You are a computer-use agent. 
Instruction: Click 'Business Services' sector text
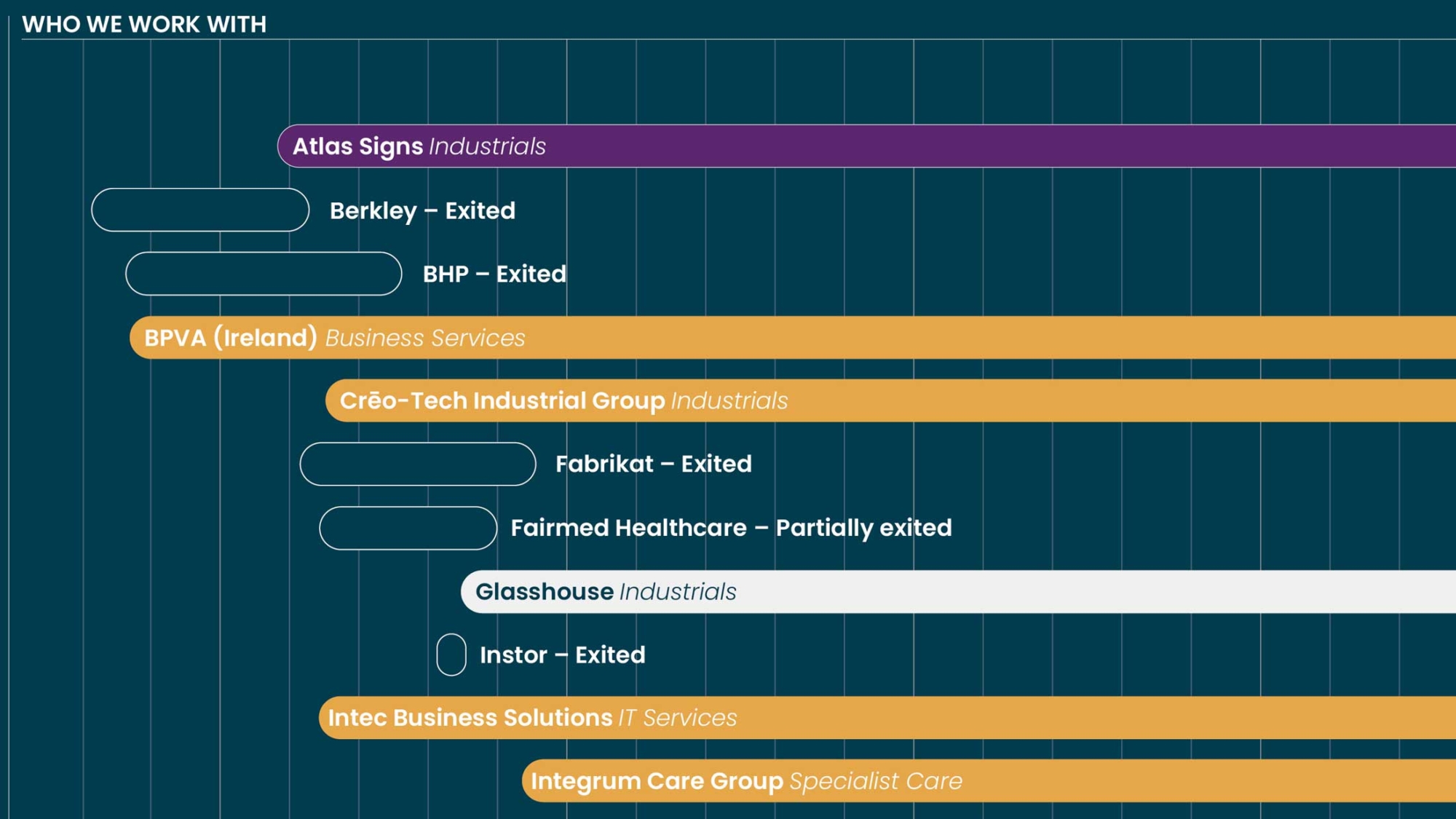(x=425, y=338)
